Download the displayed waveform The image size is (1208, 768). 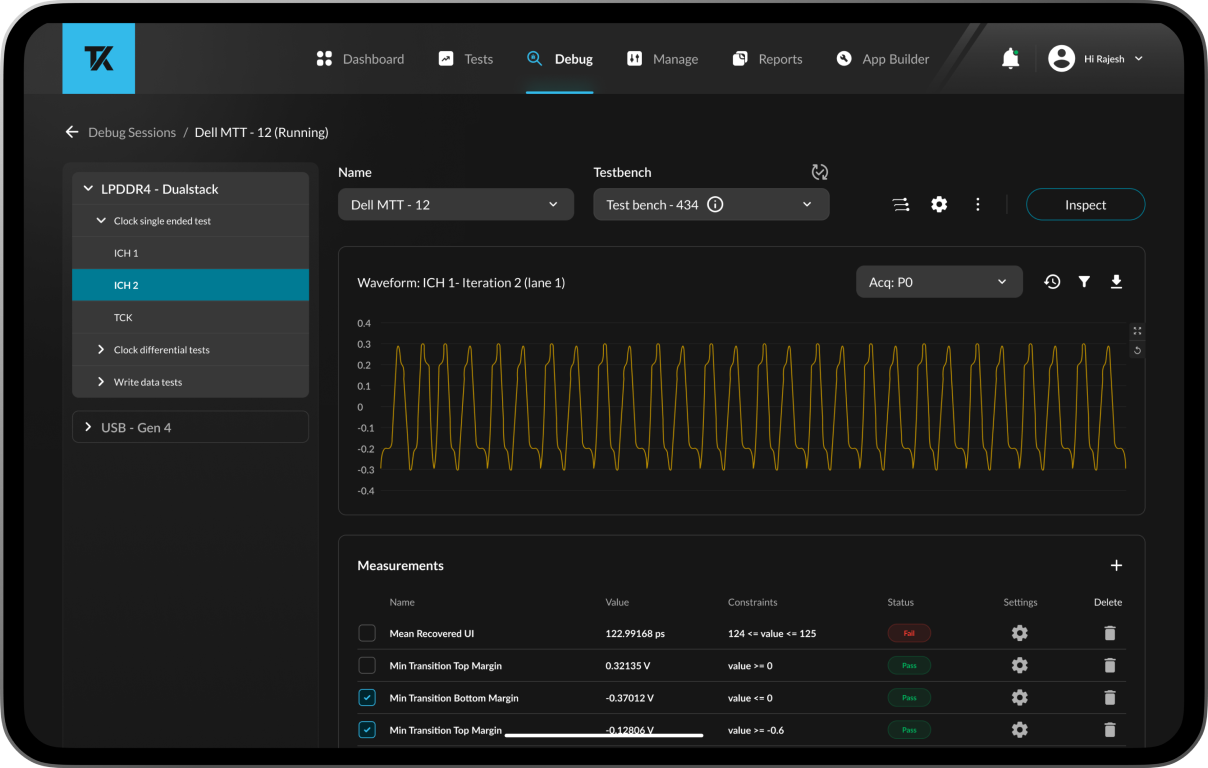[x=1116, y=281]
